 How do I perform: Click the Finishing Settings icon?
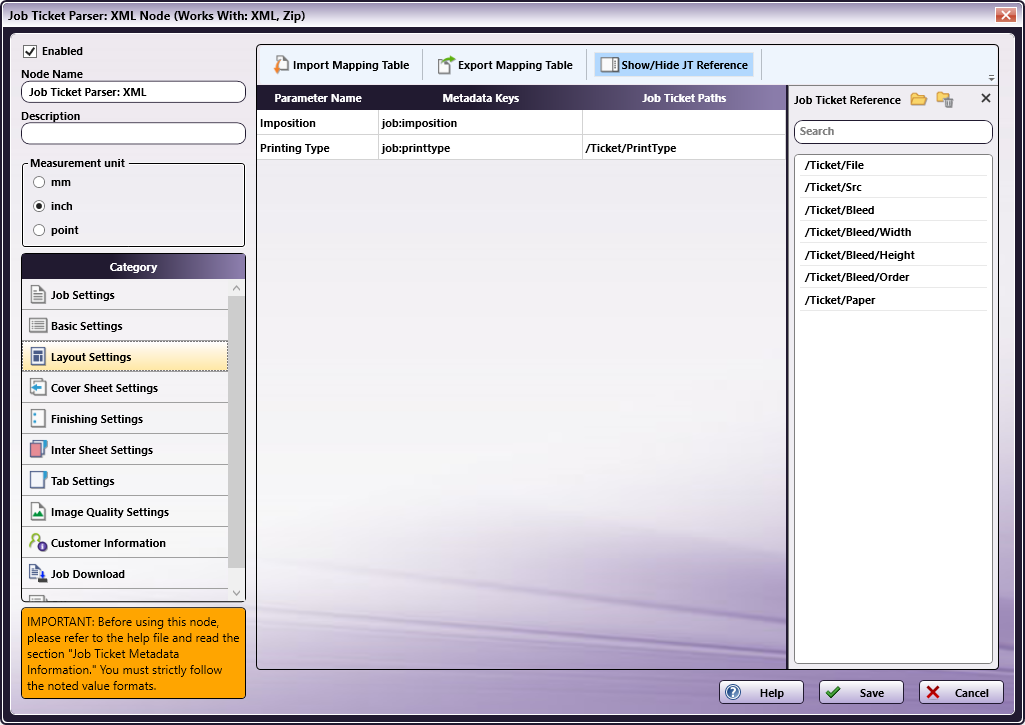tap(38, 419)
